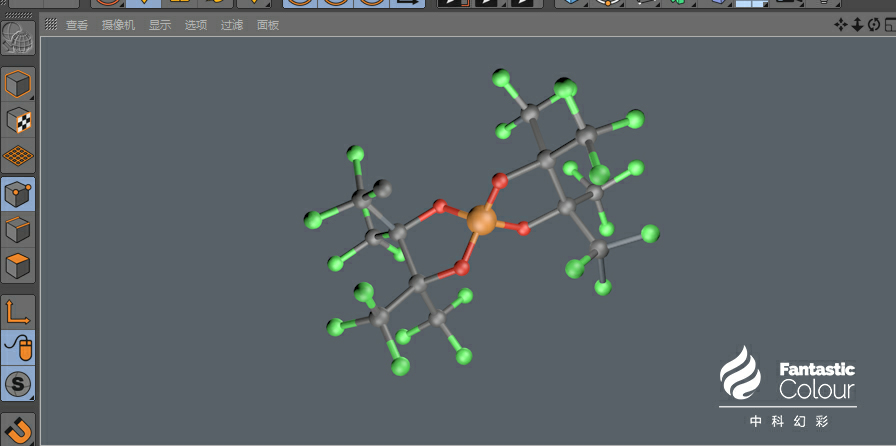The height and width of the screenshot is (446, 896).
Task: Open the 过滤 filter menu
Action: pos(232,25)
